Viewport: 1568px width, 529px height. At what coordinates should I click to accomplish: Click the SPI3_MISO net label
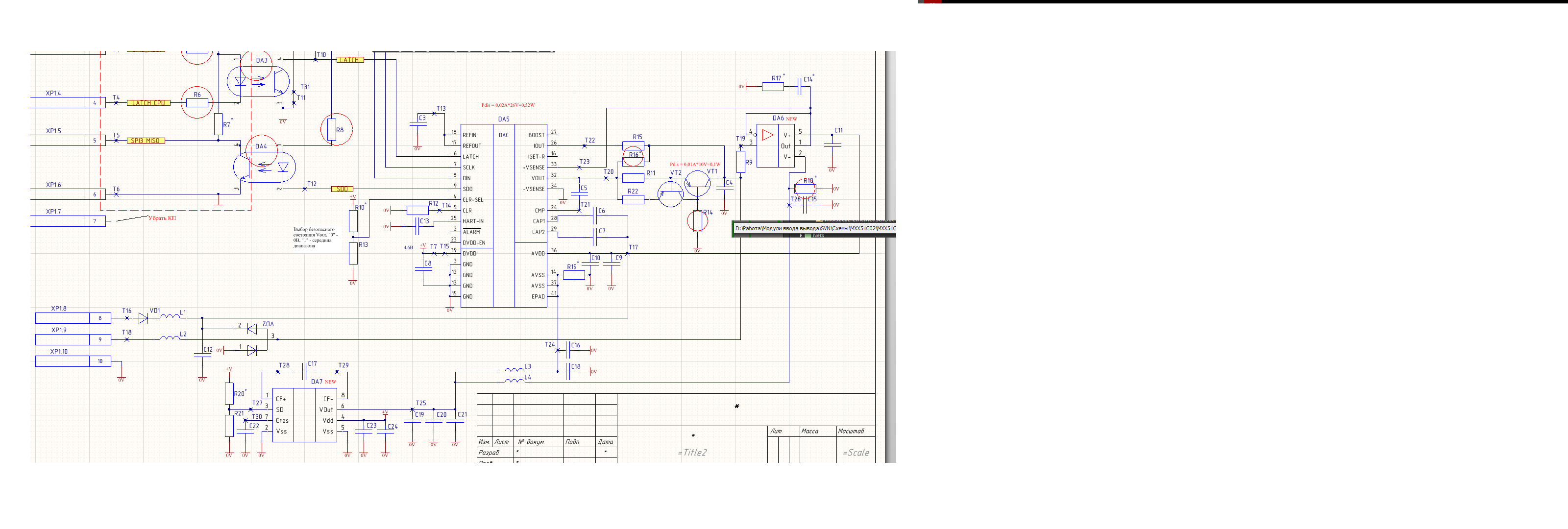point(146,141)
